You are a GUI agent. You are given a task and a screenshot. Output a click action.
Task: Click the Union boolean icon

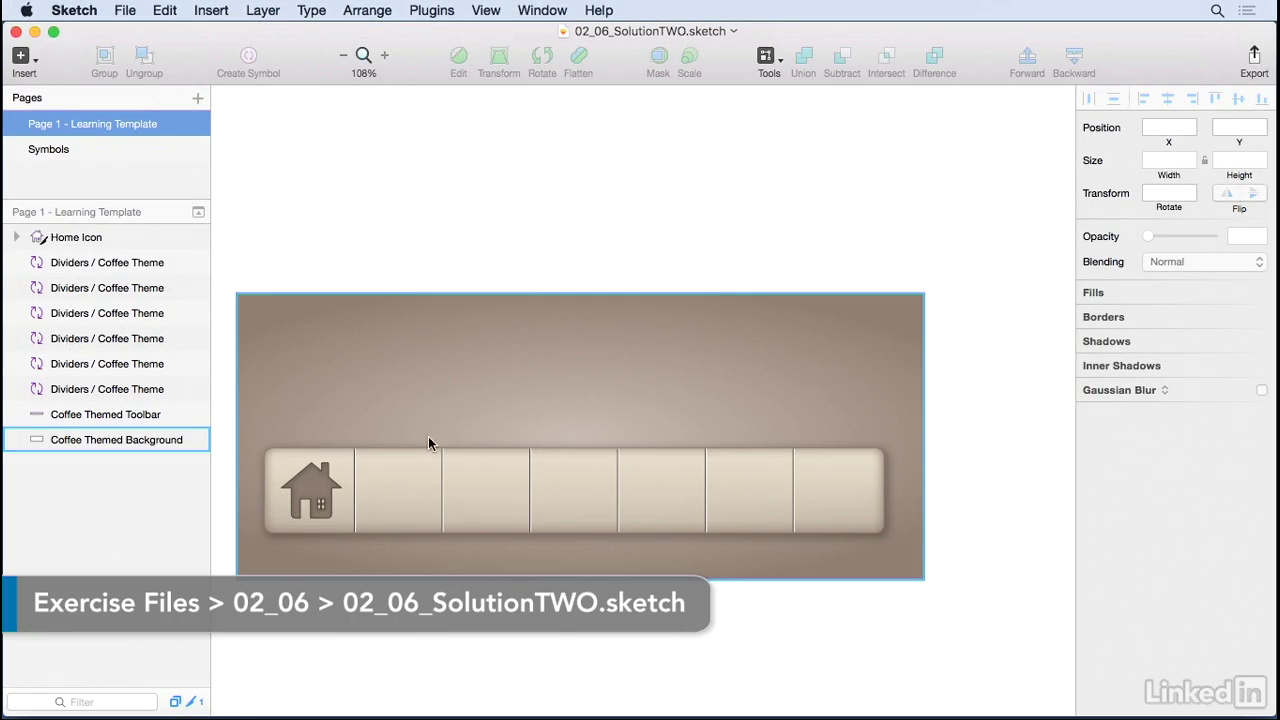pos(803,56)
